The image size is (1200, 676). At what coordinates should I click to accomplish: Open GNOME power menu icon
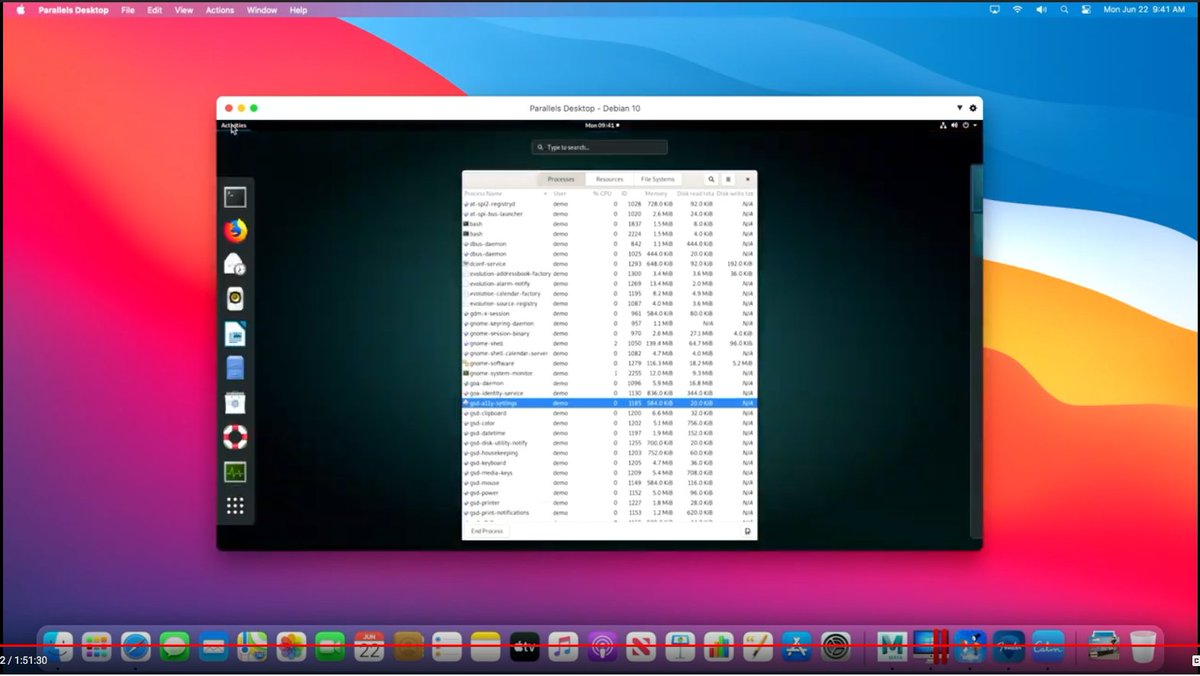[966, 125]
